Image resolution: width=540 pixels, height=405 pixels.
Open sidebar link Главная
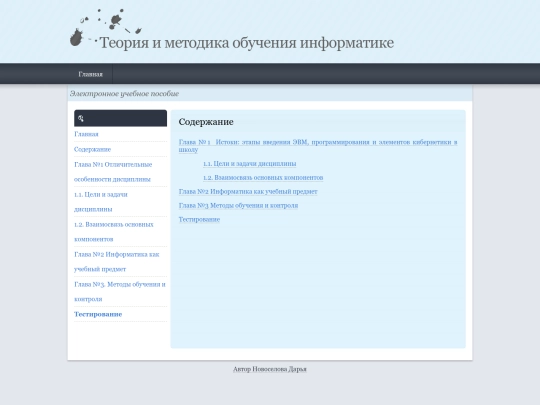pos(86,134)
